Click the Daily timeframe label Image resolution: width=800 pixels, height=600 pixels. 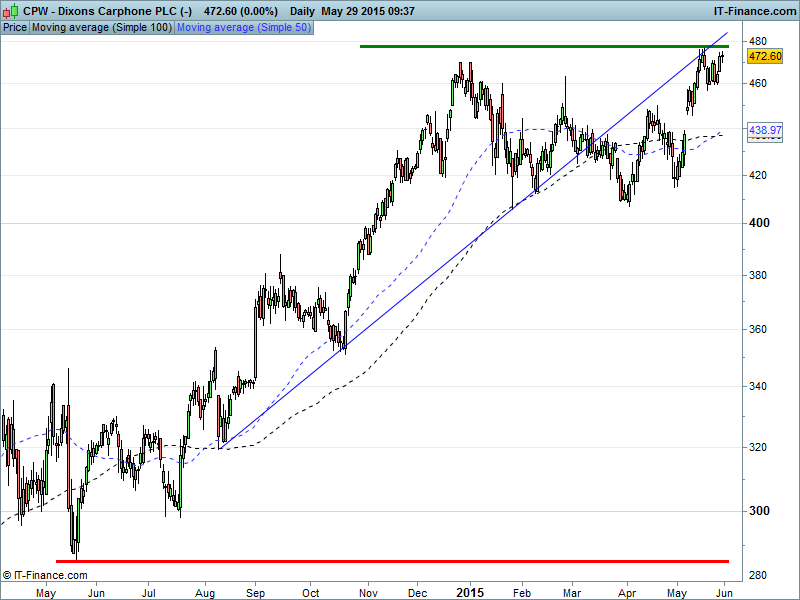click(x=303, y=11)
